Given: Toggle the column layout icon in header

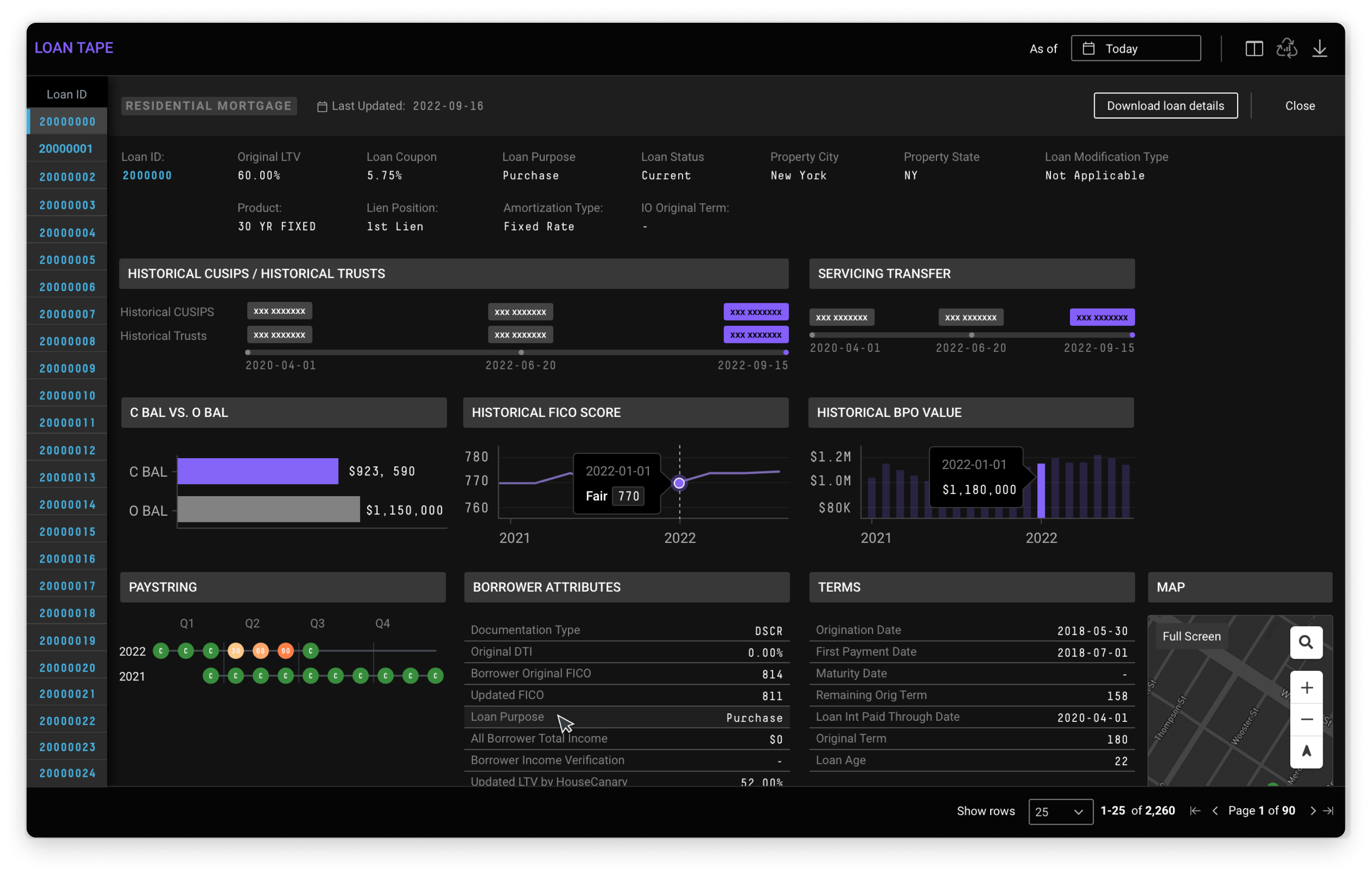Looking at the screenshot, I should pyautogui.click(x=1254, y=48).
